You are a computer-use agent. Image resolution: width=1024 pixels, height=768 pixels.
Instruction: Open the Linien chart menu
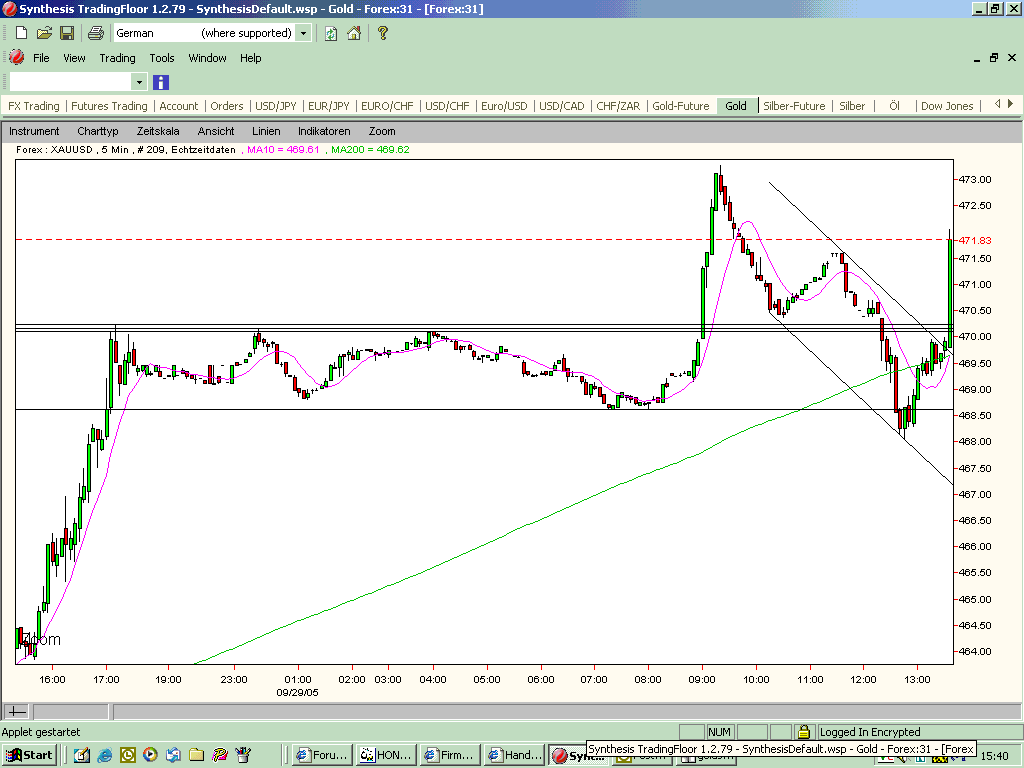pyautogui.click(x=266, y=131)
